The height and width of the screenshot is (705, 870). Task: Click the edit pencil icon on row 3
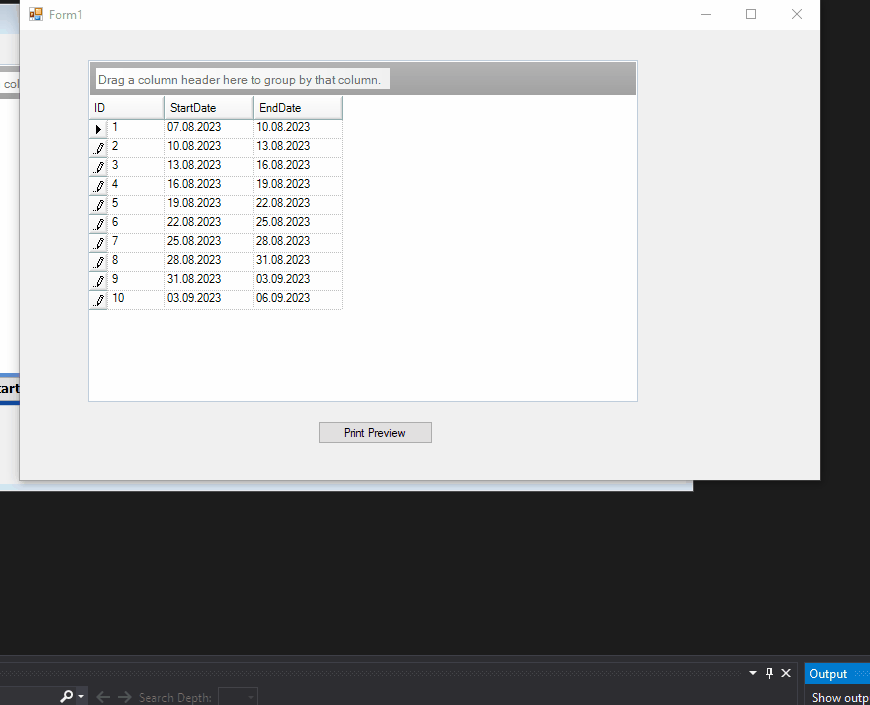click(x=97, y=166)
